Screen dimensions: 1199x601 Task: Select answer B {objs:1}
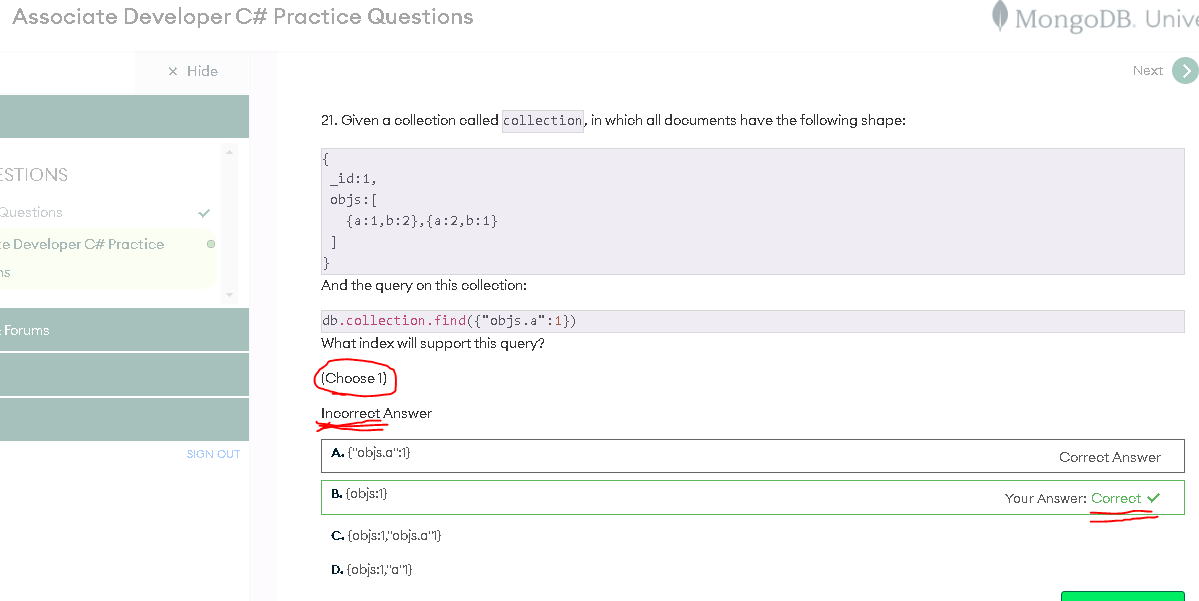point(359,494)
